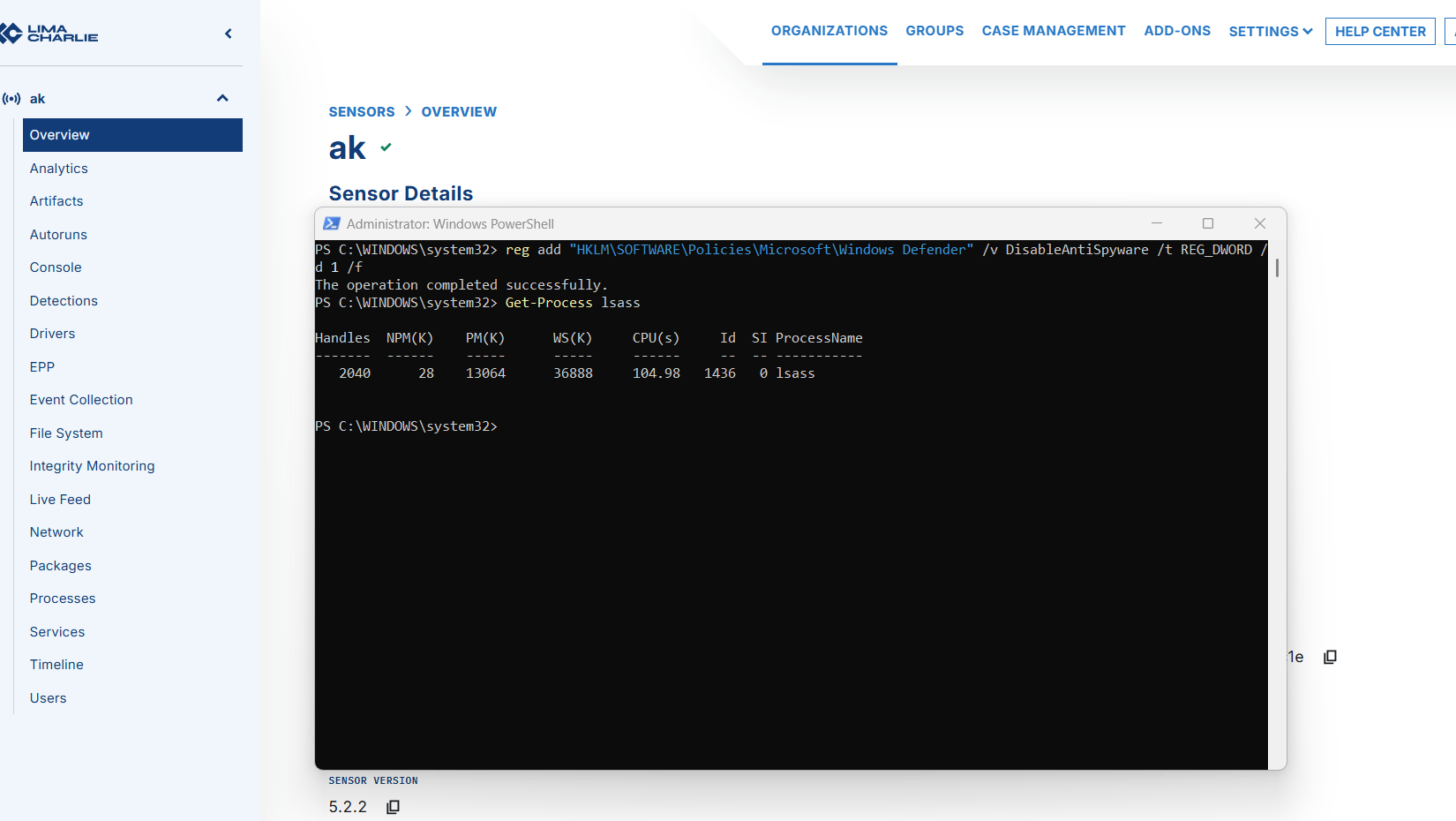
Task: Click the green online checkmark beside ak
Action: click(x=386, y=147)
